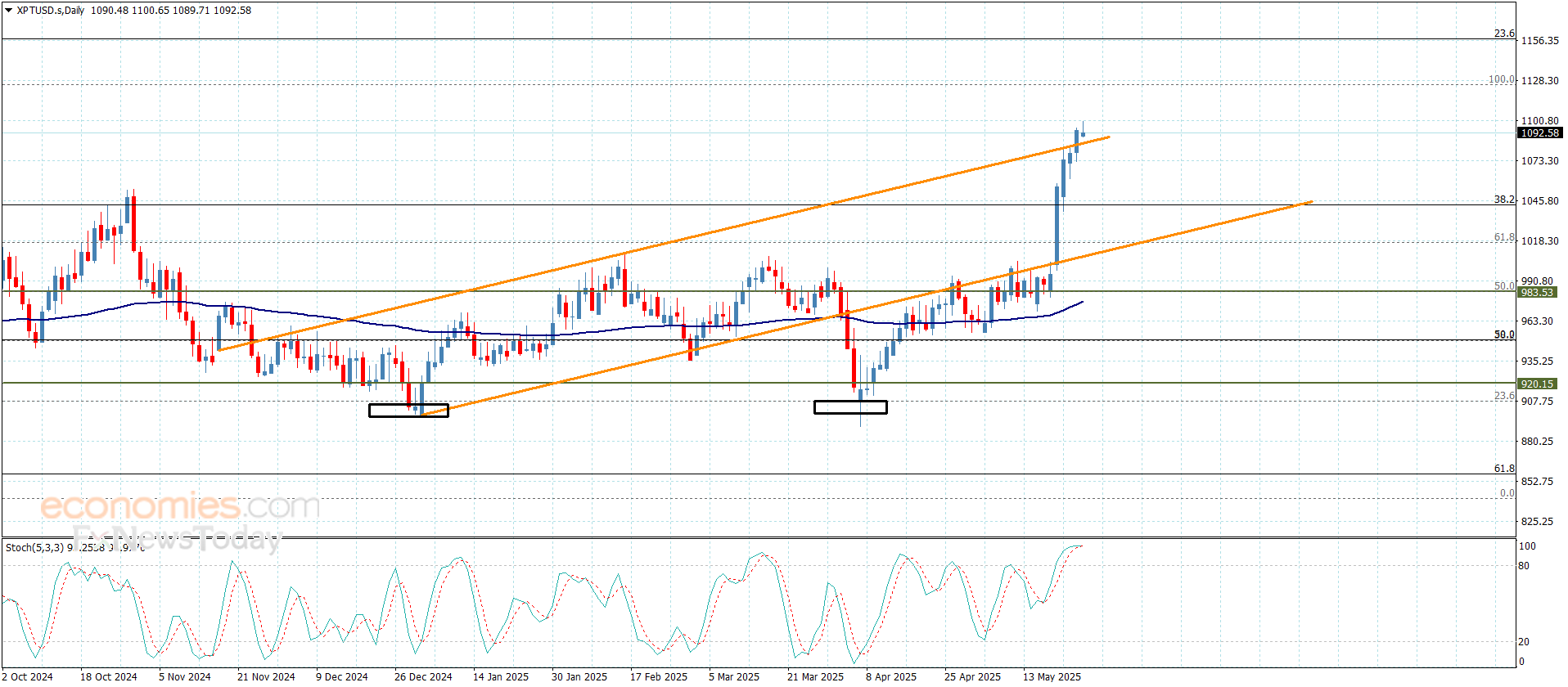Click the 26 Dec 2024 date label

423,677
